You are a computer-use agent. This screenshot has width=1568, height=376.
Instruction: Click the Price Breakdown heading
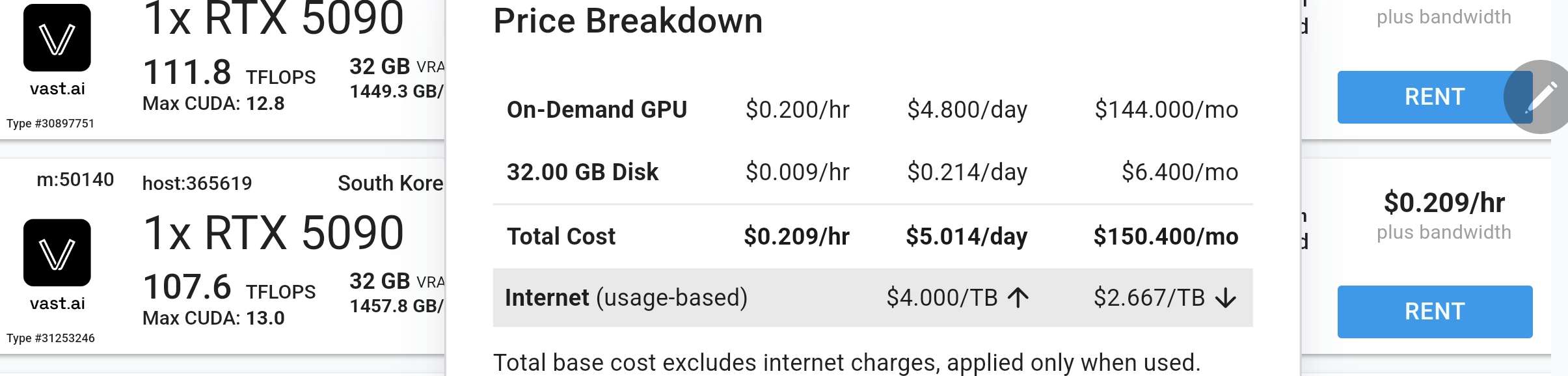pyautogui.click(x=628, y=21)
